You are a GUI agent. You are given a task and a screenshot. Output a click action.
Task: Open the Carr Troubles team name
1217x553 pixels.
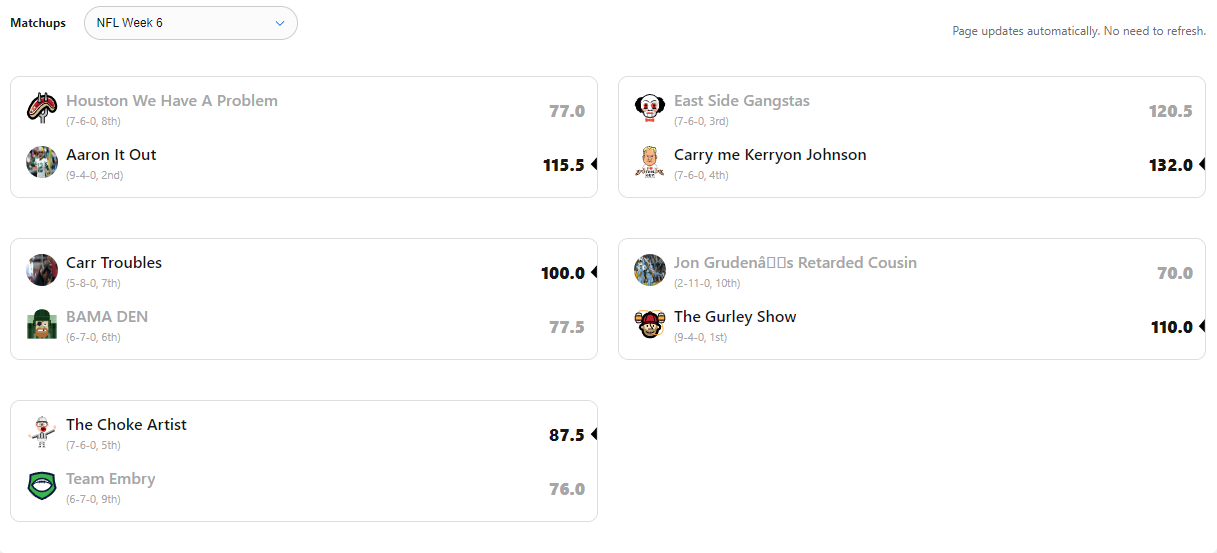pyautogui.click(x=114, y=263)
